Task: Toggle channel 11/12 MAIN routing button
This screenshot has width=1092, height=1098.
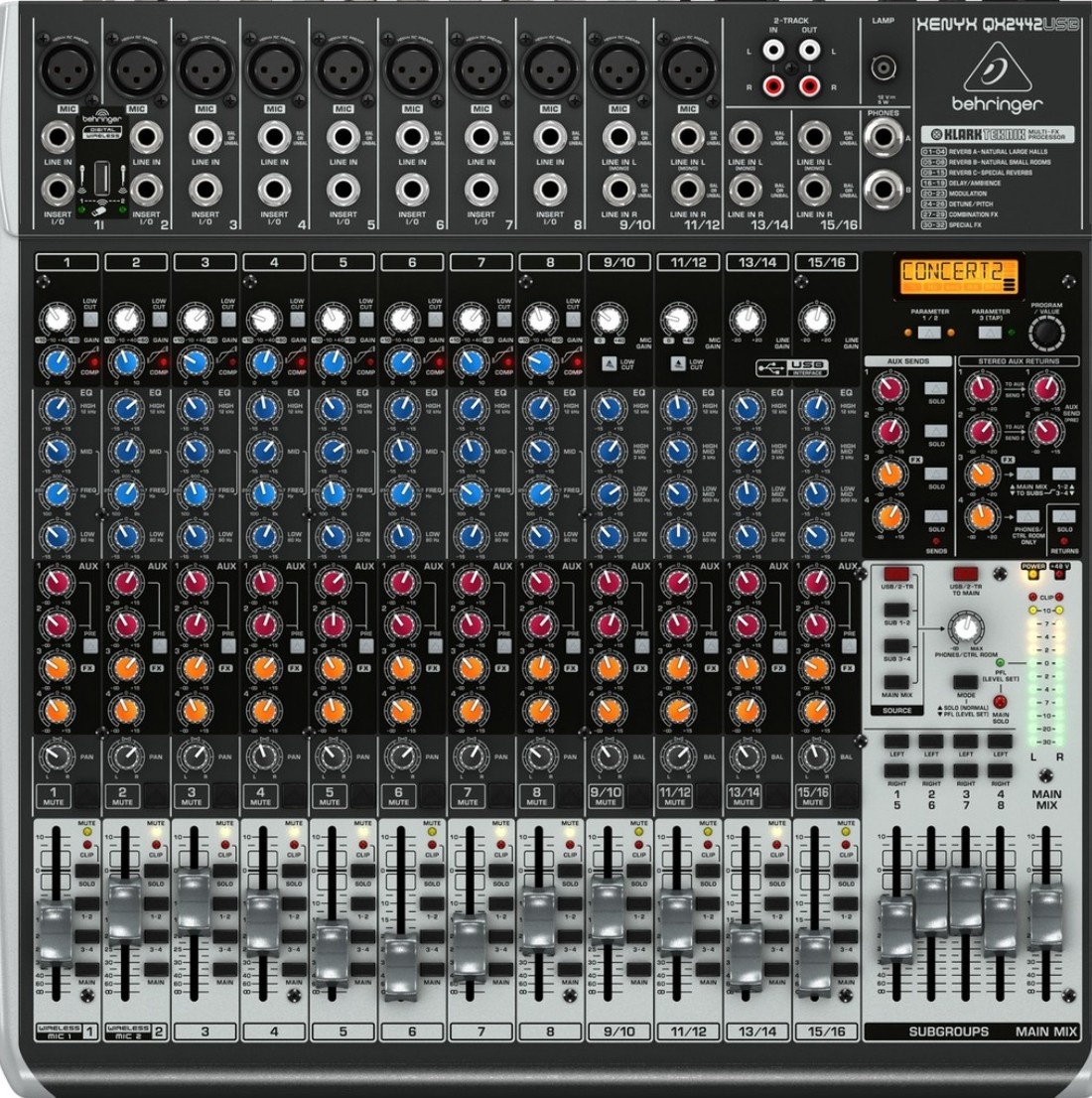Action: coord(708,969)
